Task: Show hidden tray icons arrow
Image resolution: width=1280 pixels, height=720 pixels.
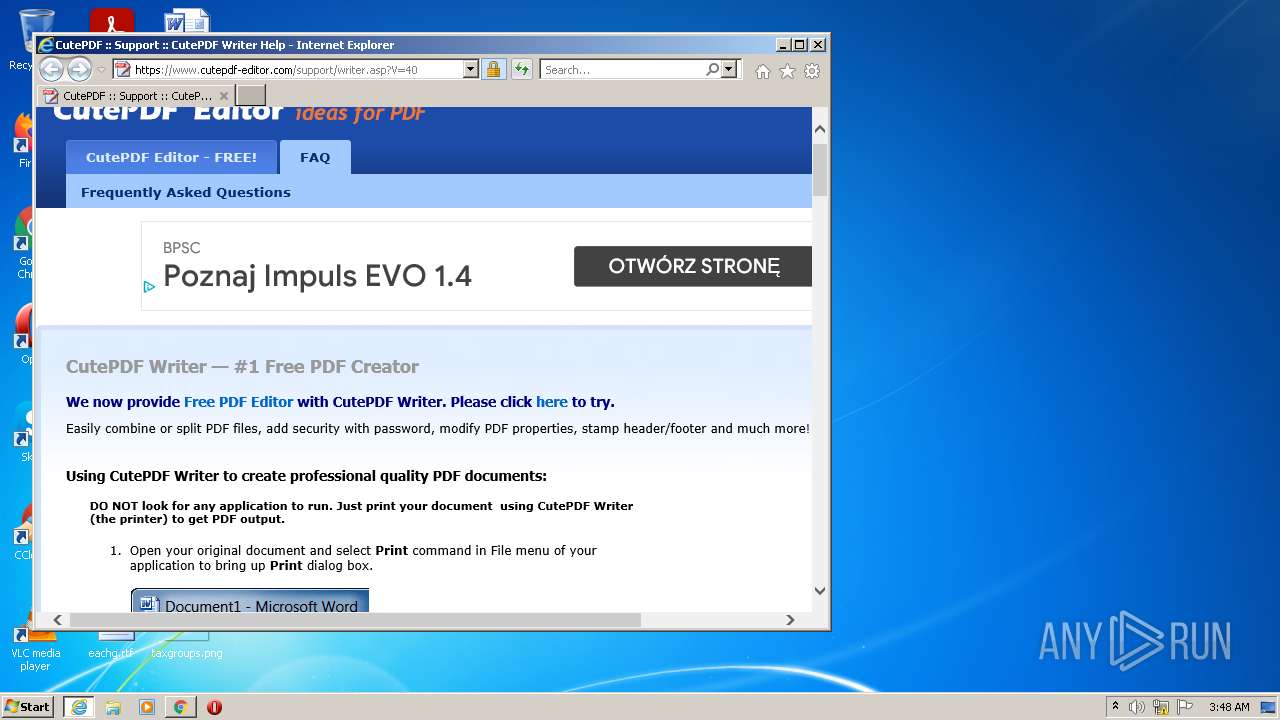Action: 1115,707
